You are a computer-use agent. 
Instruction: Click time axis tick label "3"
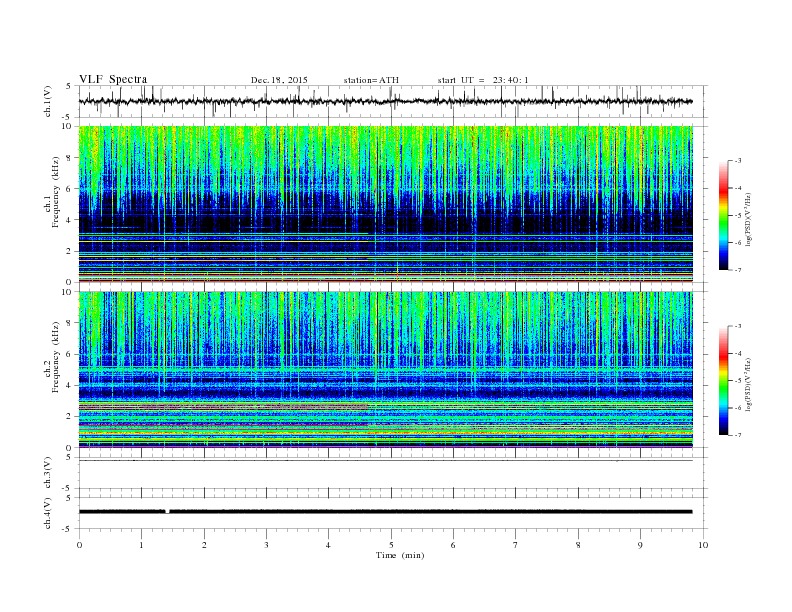click(266, 545)
